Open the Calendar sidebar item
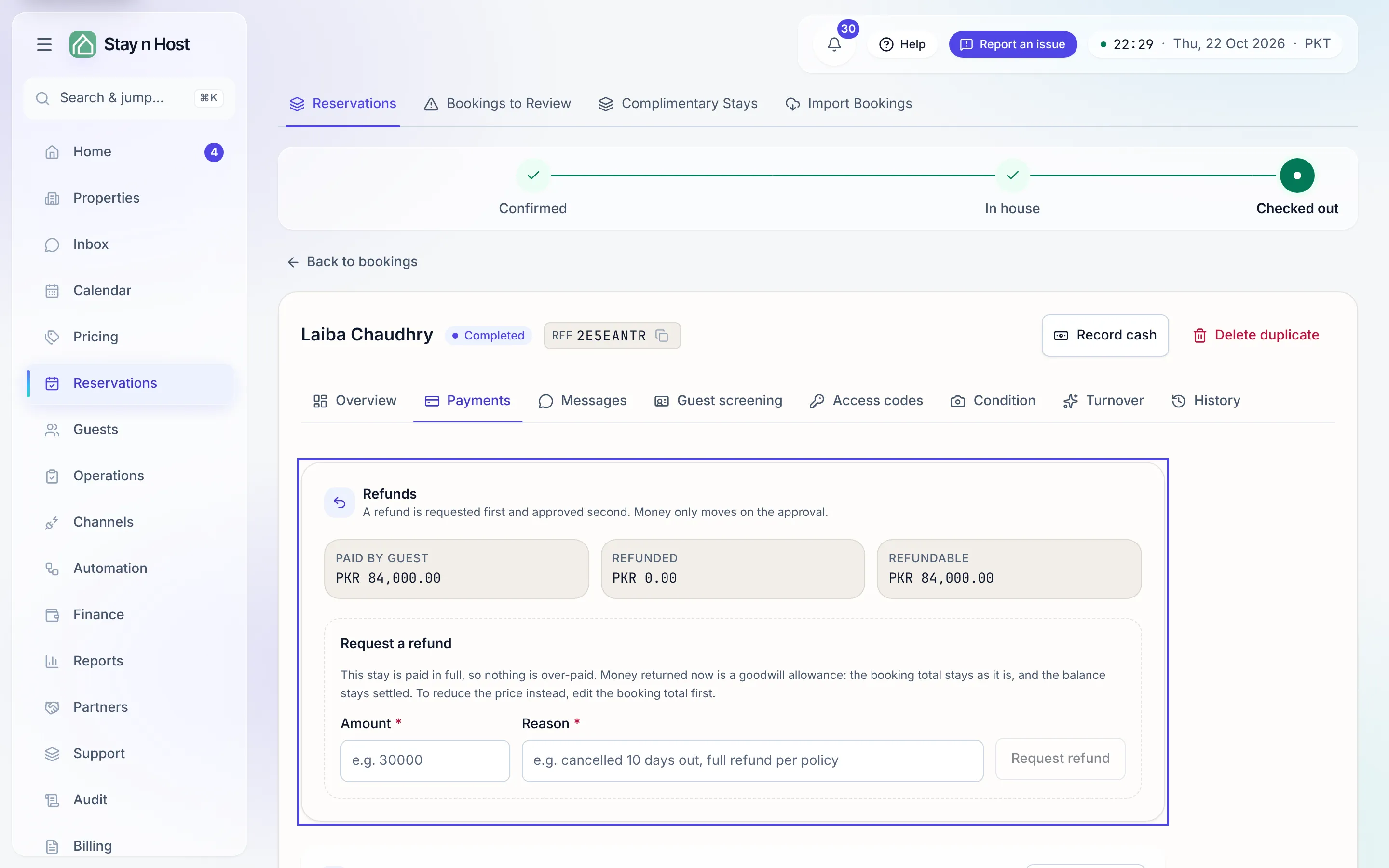The width and height of the screenshot is (1389, 868). (x=130, y=290)
